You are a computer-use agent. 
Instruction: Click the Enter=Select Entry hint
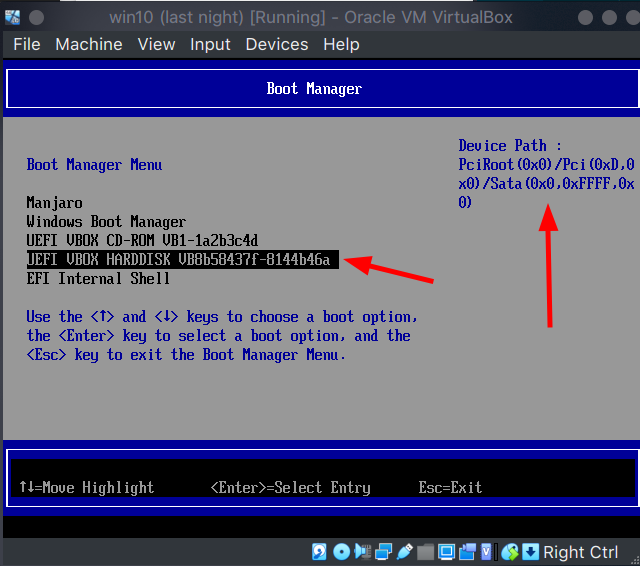coord(291,487)
